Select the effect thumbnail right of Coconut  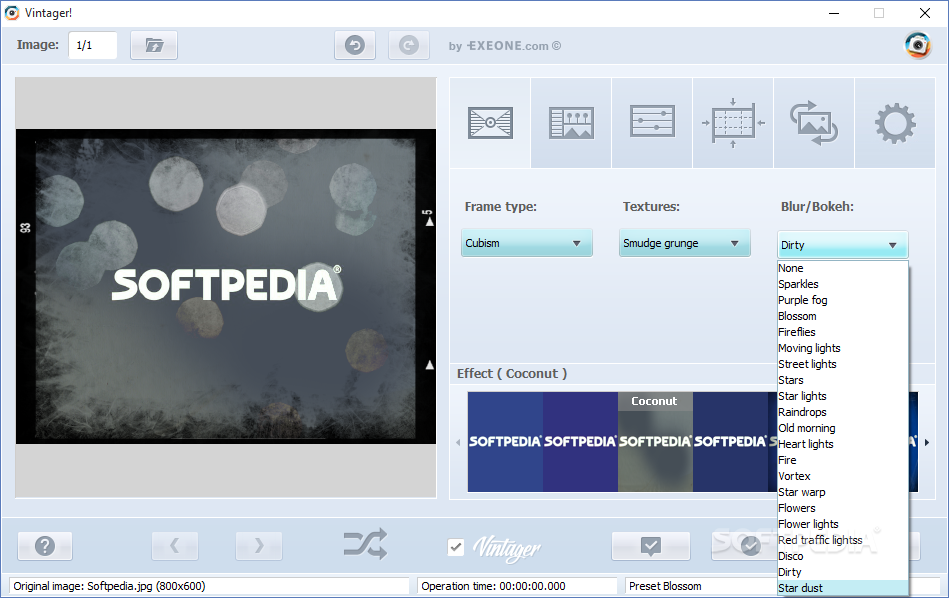[730, 442]
